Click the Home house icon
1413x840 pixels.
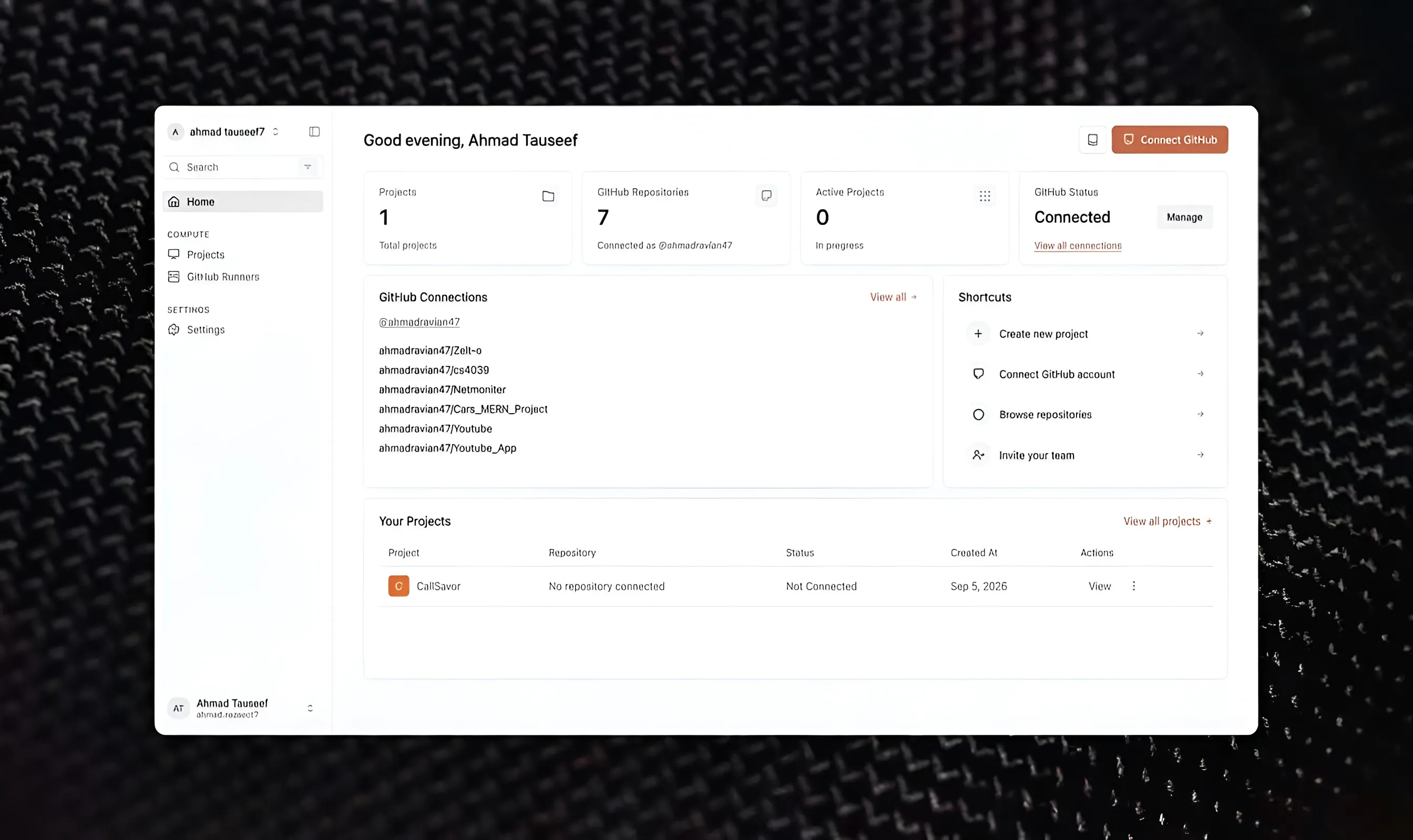point(173,201)
